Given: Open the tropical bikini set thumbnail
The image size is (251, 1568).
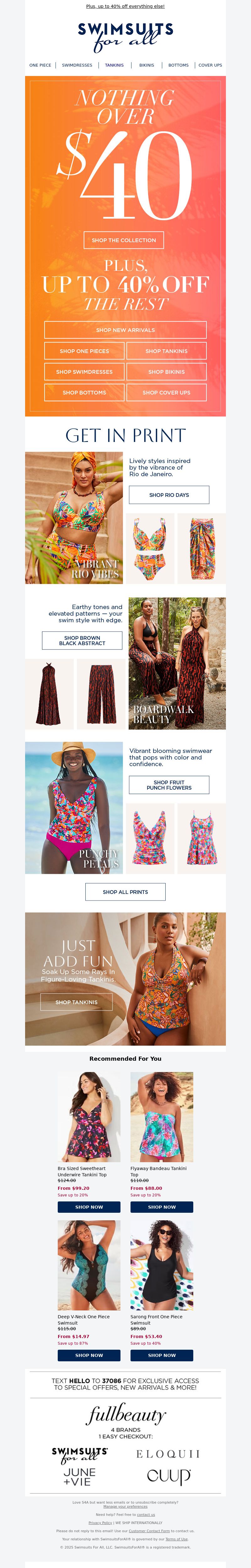Looking at the screenshot, I should coord(150,548).
